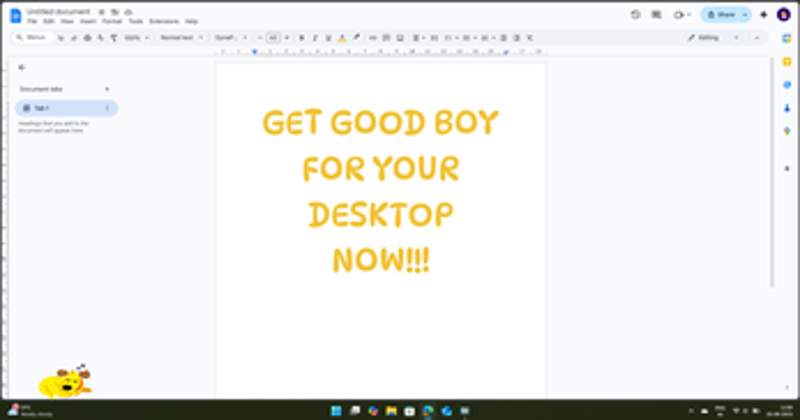Click the Windows Start button
800x420 pixels.
[x=336, y=411]
